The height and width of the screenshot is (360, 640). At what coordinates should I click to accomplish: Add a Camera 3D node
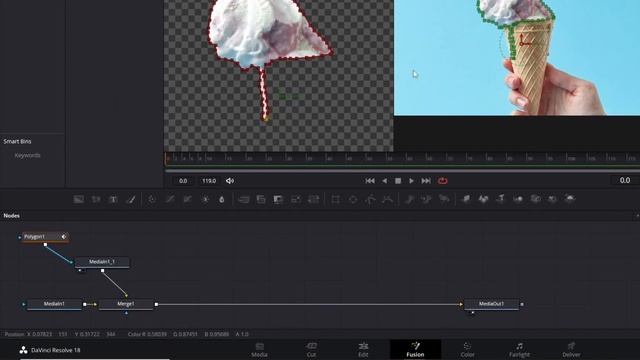tap(536, 199)
